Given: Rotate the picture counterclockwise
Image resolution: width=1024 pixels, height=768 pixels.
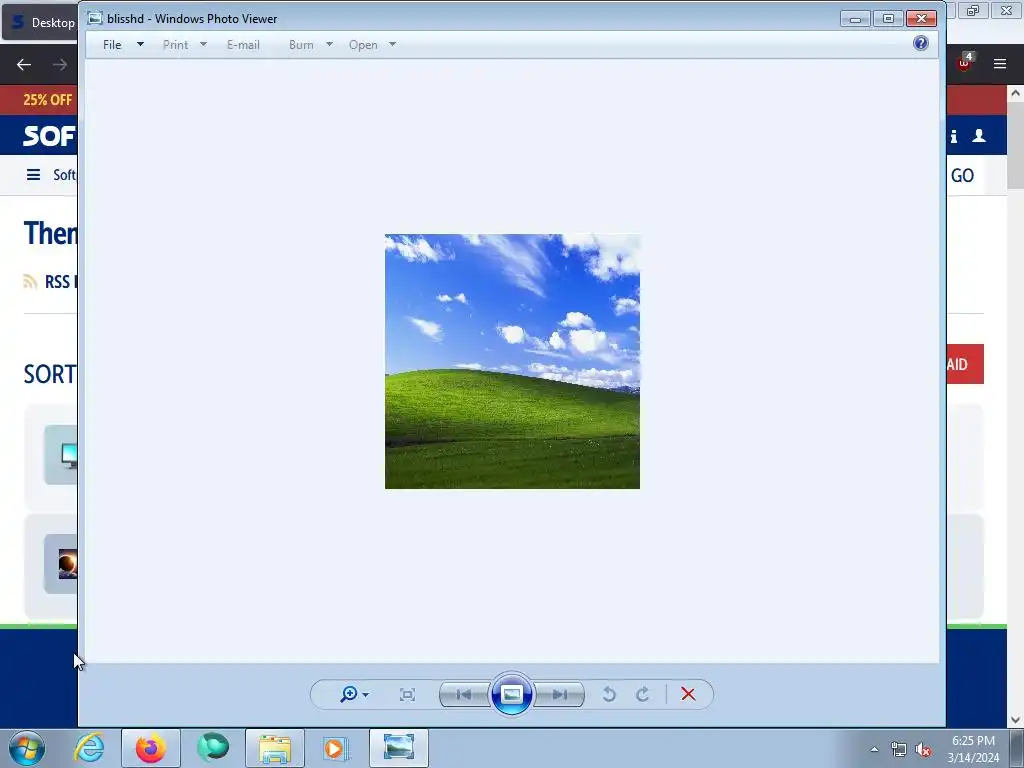Looking at the screenshot, I should click(x=609, y=694).
